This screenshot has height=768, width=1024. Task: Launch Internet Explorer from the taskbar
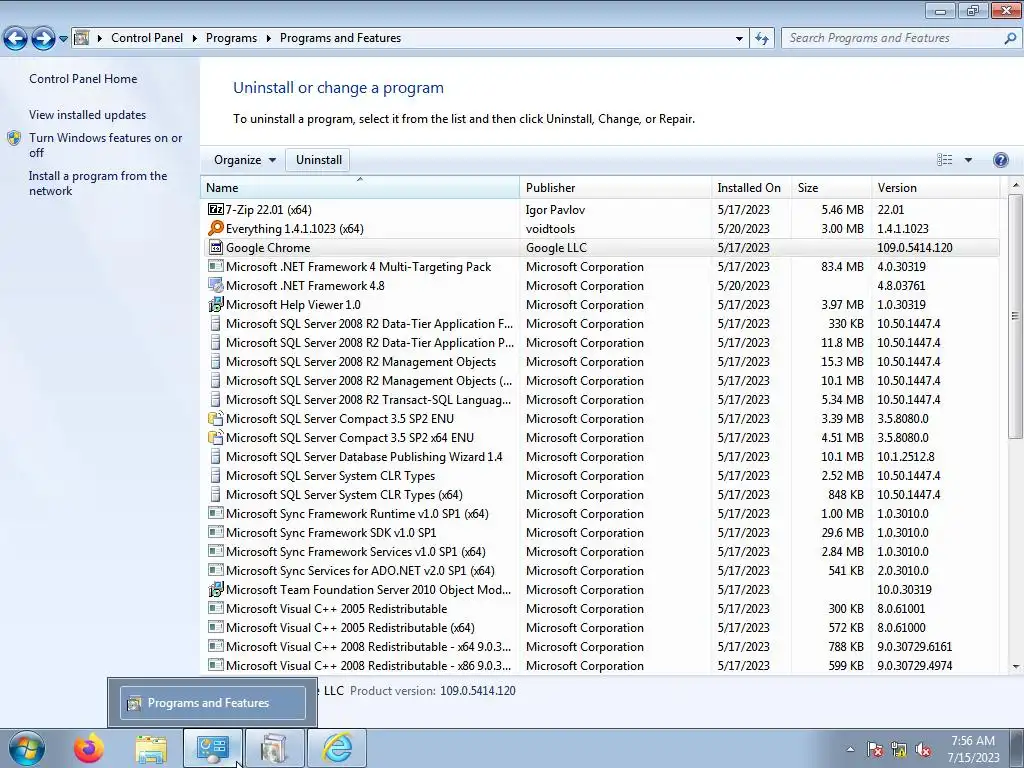point(338,748)
